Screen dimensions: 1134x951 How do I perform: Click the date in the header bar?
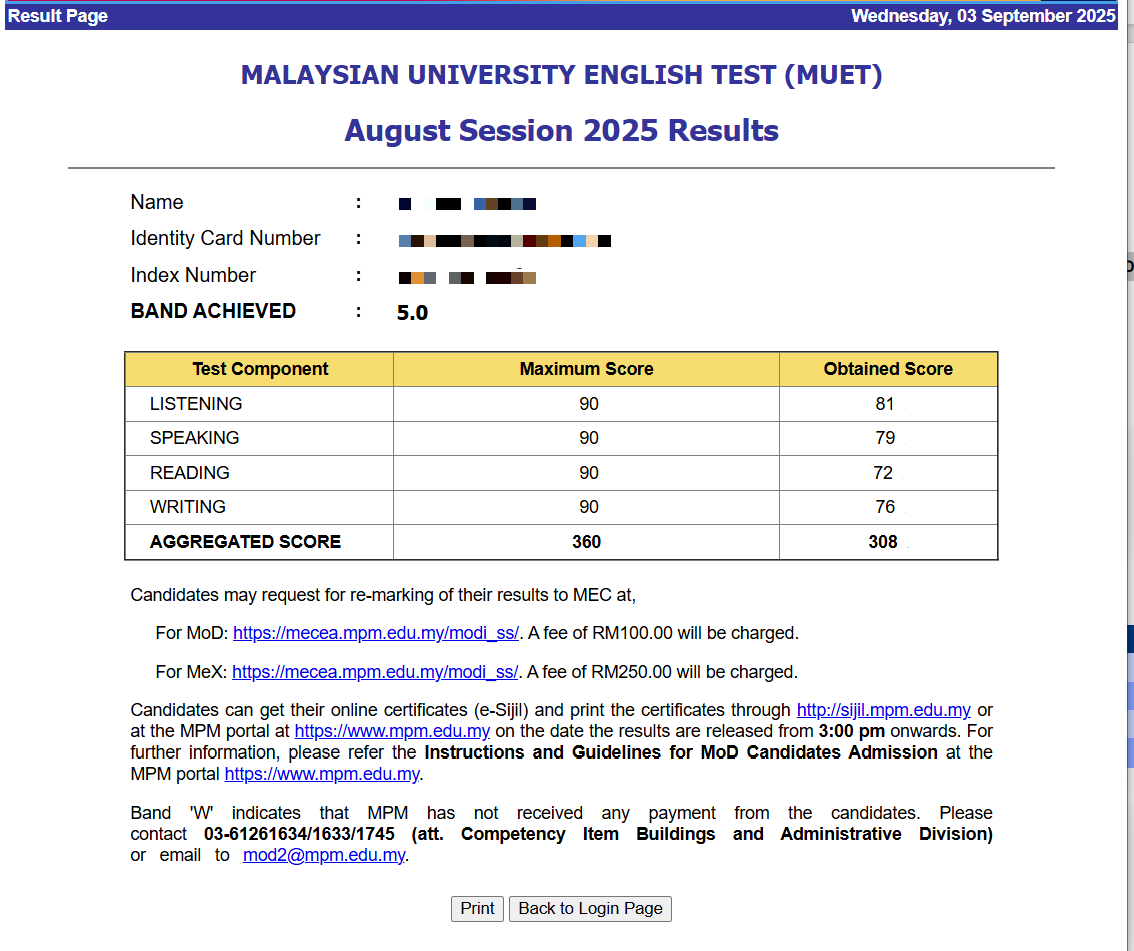pos(982,16)
